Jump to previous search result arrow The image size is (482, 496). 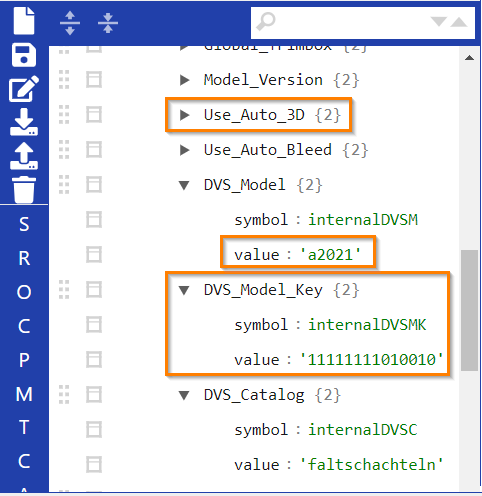click(459, 22)
